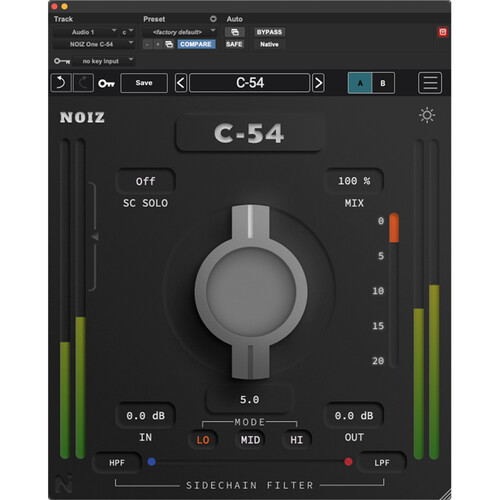
Task: Enable the HPF sidechain filter
Action: pos(117,463)
